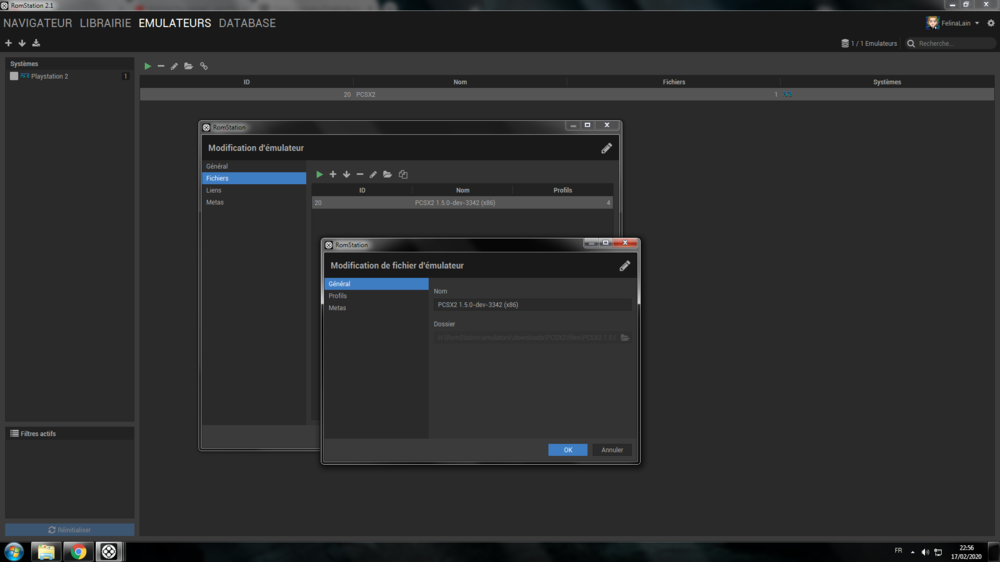Click green play icon in Fichiers toolbar
The height and width of the screenshot is (562, 1000).
tap(320, 174)
